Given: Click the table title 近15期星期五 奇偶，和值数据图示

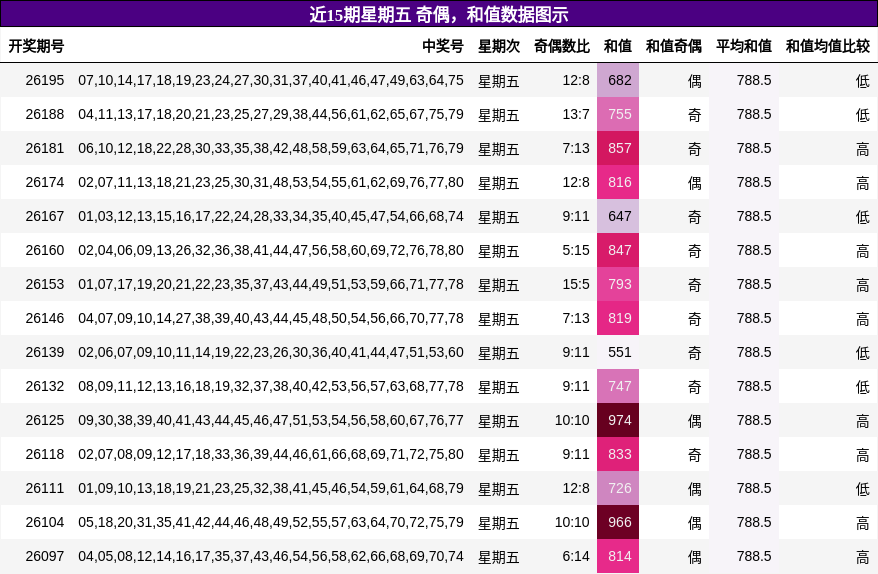Looking at the screenshot, I should pos(439,14).
